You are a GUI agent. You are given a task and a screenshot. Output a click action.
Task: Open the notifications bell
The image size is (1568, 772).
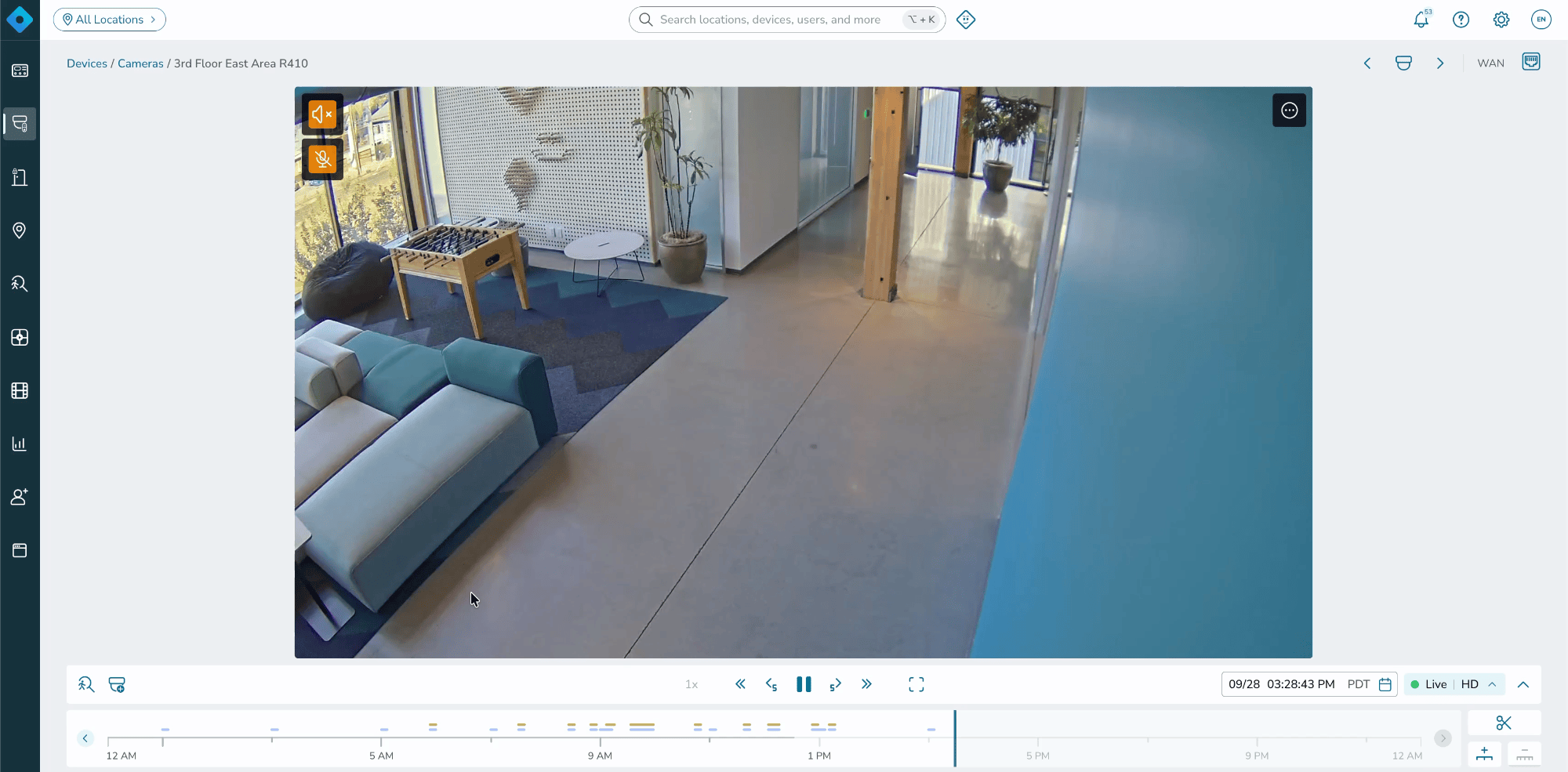point(1421,20)
